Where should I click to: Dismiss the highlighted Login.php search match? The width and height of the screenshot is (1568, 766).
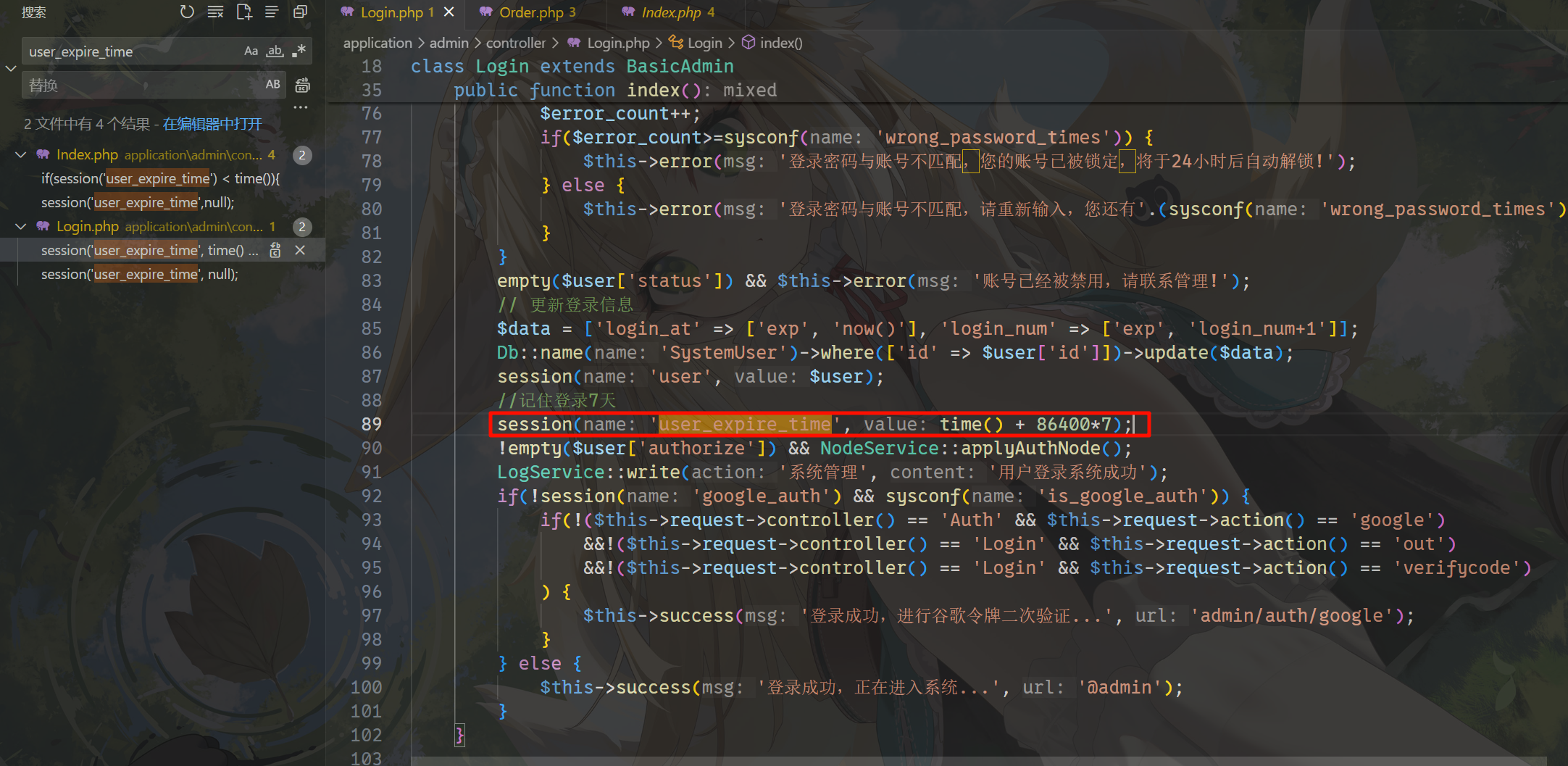tap(300, 250)
